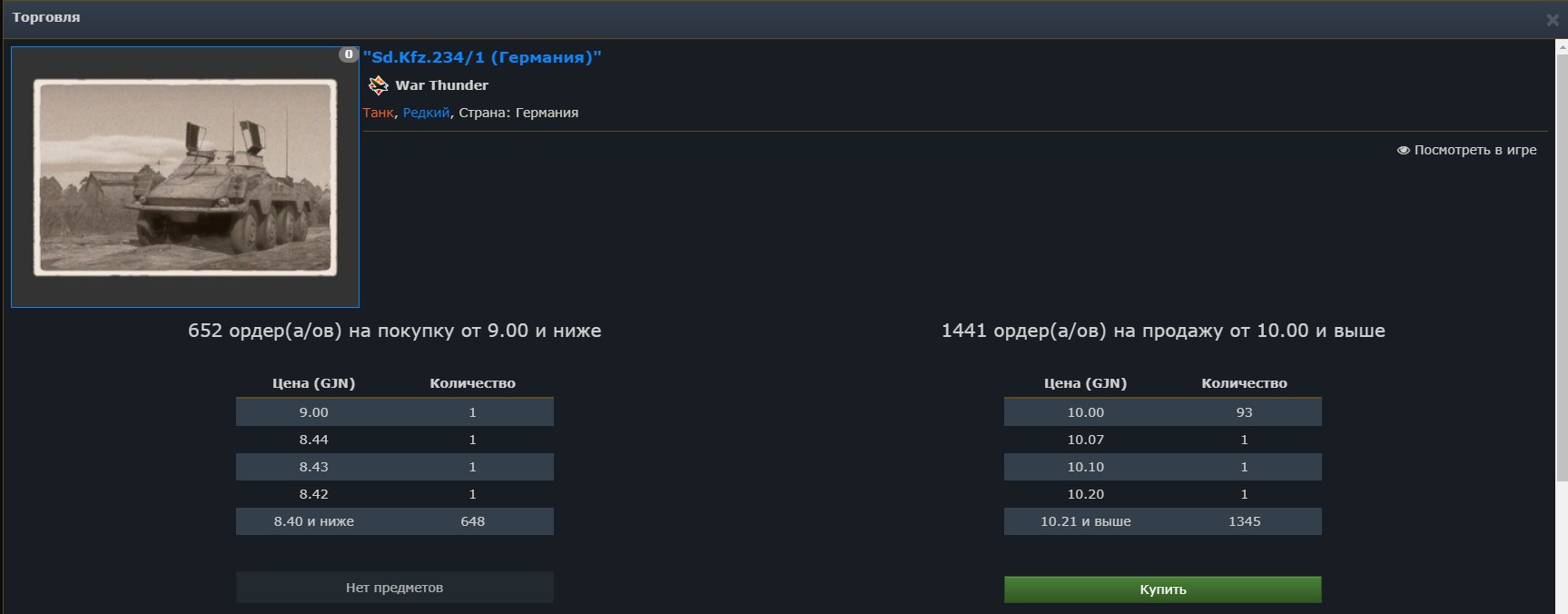Select the 8.40 и ниже row
Screen dimensions: 1568x614
click(394, 521)
